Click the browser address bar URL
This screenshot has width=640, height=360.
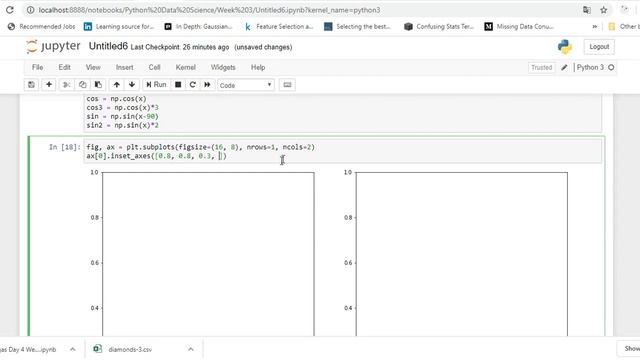[209, 10]
